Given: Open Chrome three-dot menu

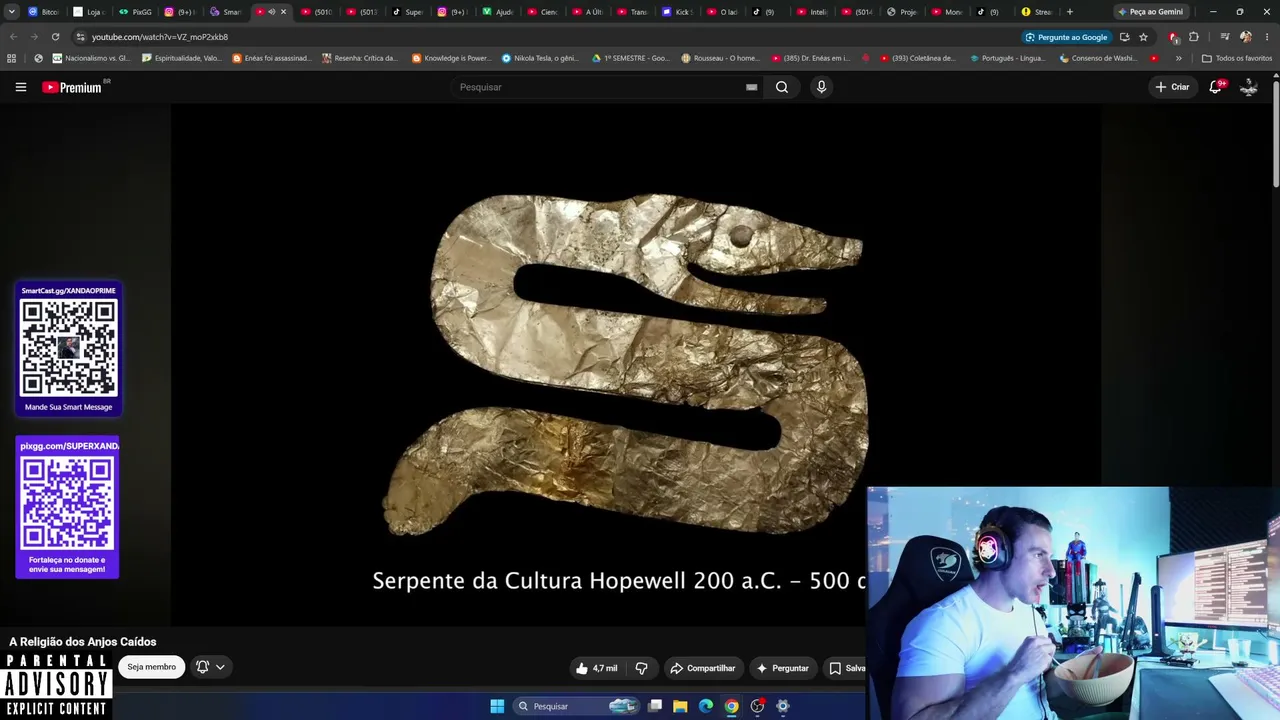Looking at the screenshot, I should [x=1266, y=37].
